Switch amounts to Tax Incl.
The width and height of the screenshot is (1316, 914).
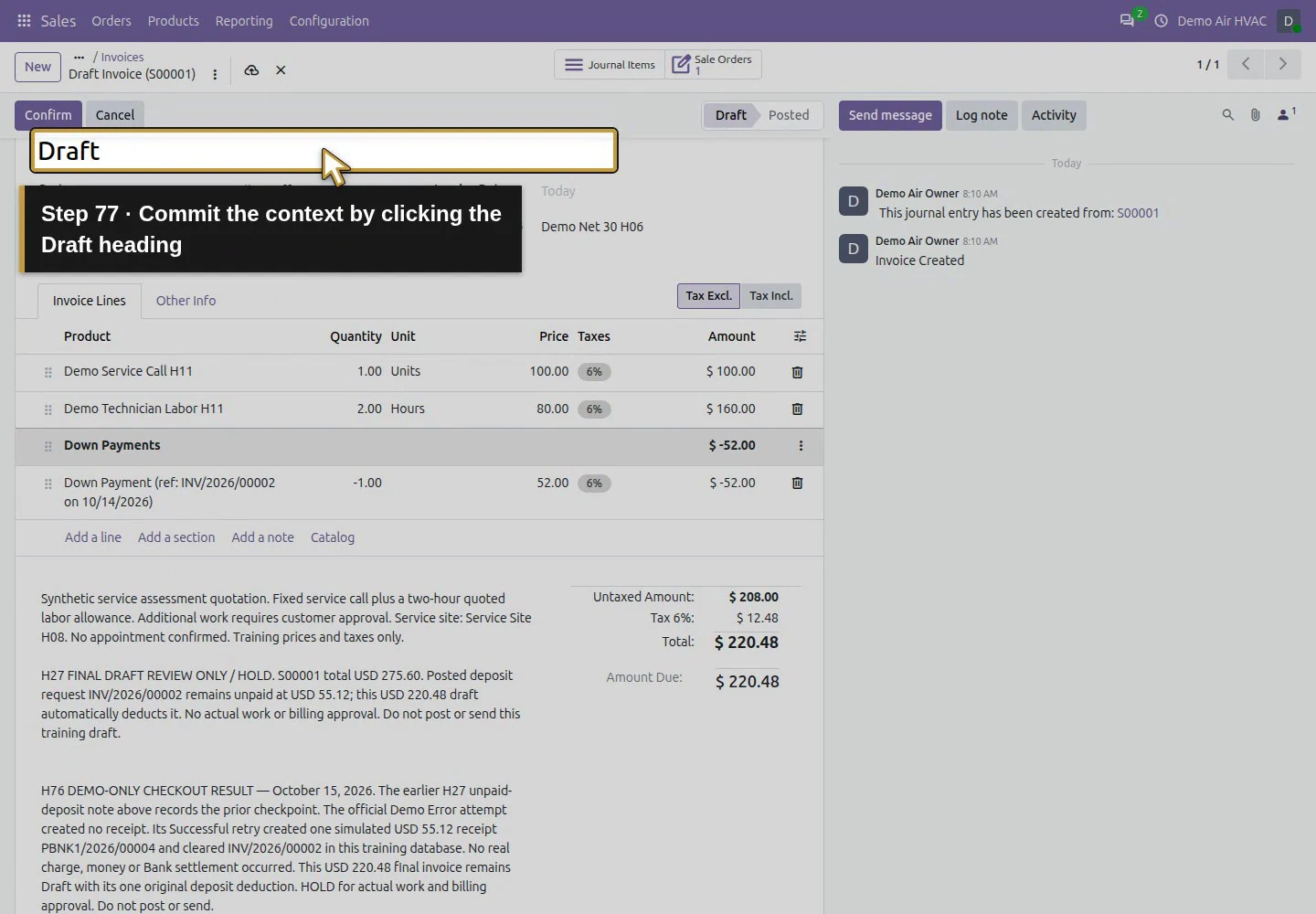pyautogui.click(x=771, y=296)
